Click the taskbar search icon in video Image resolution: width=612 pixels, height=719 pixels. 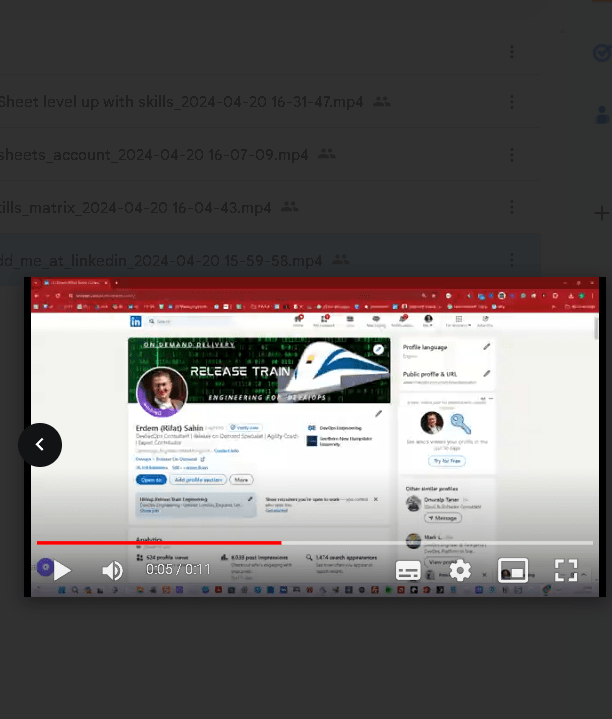[x=75, y=590]
